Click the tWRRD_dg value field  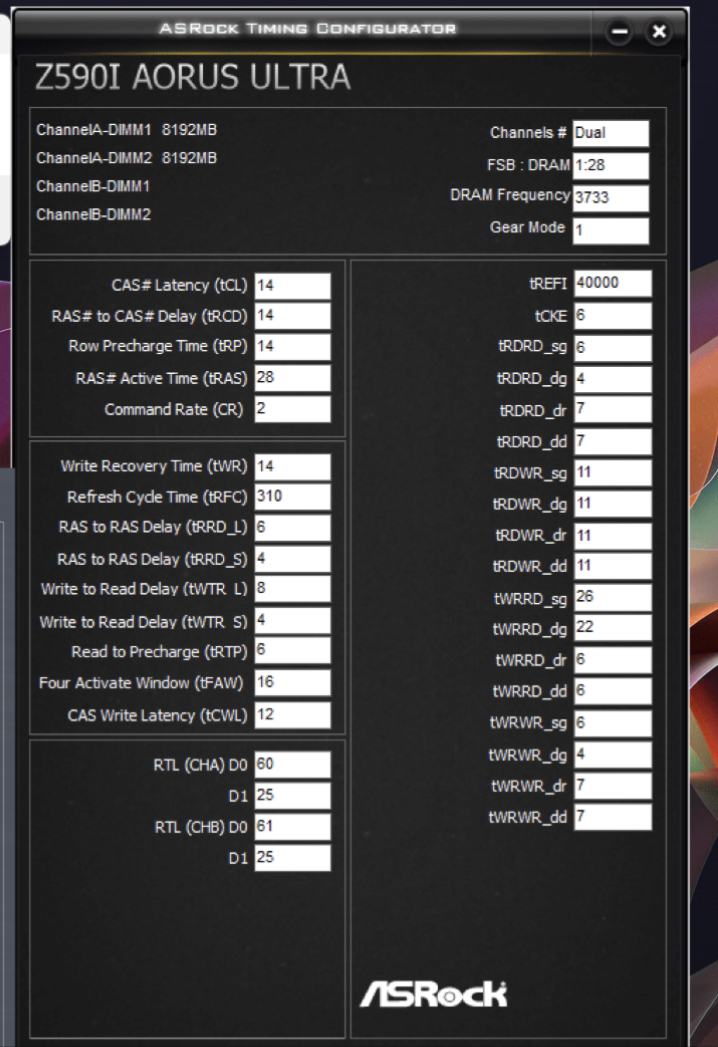click(x=613, y=628)
